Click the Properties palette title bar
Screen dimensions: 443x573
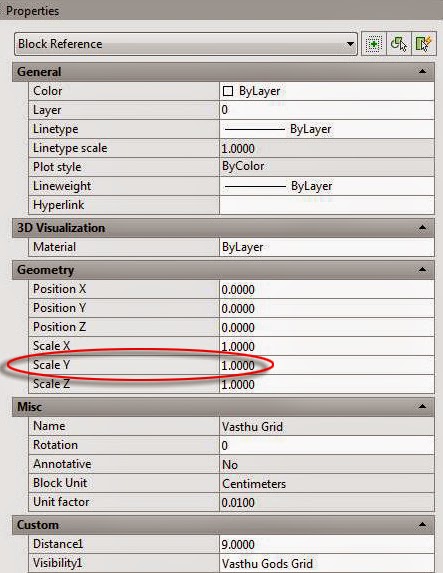[x=222, y=10]
